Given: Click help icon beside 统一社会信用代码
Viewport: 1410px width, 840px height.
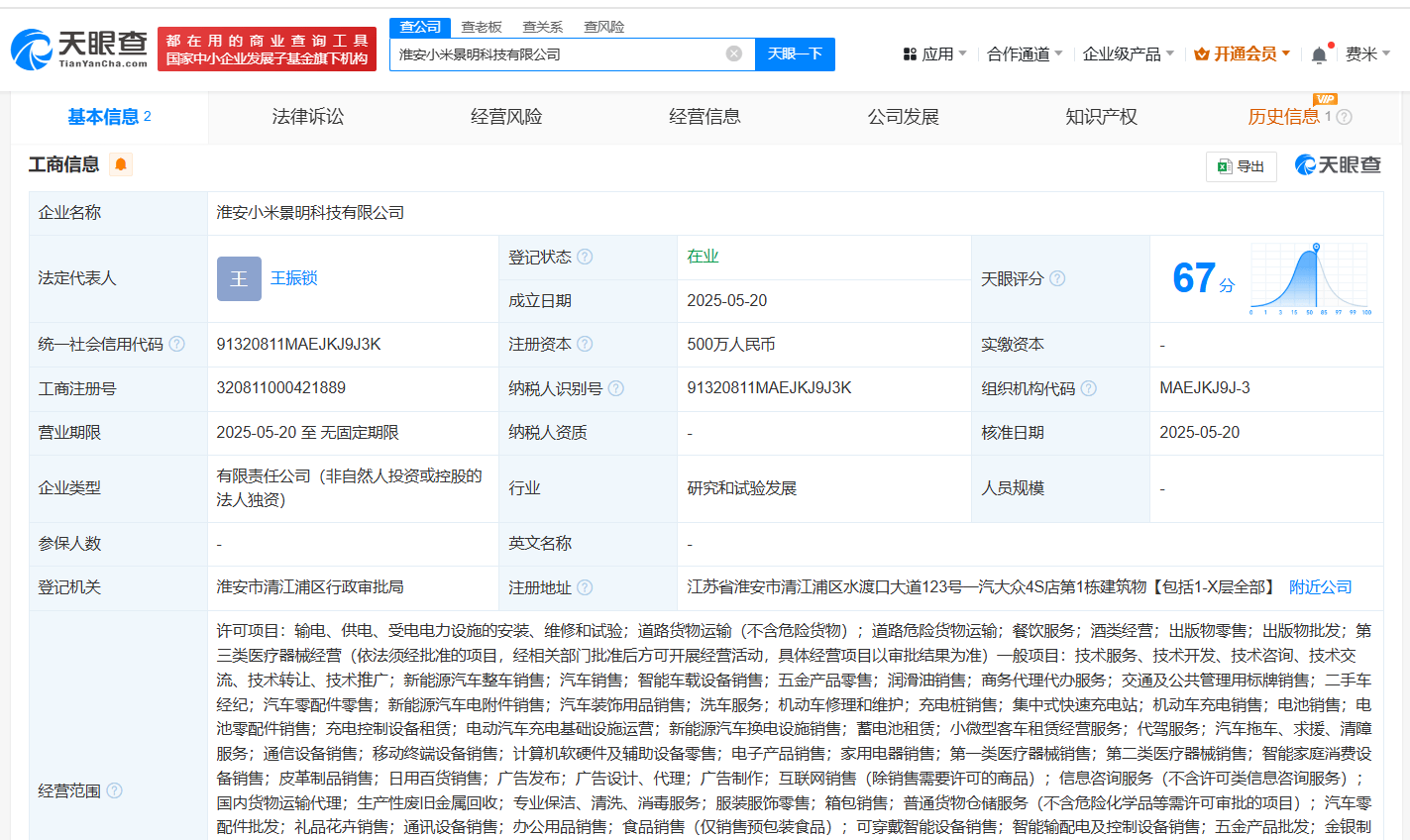Looking at the screenshot, I should (x=176, y=344).
